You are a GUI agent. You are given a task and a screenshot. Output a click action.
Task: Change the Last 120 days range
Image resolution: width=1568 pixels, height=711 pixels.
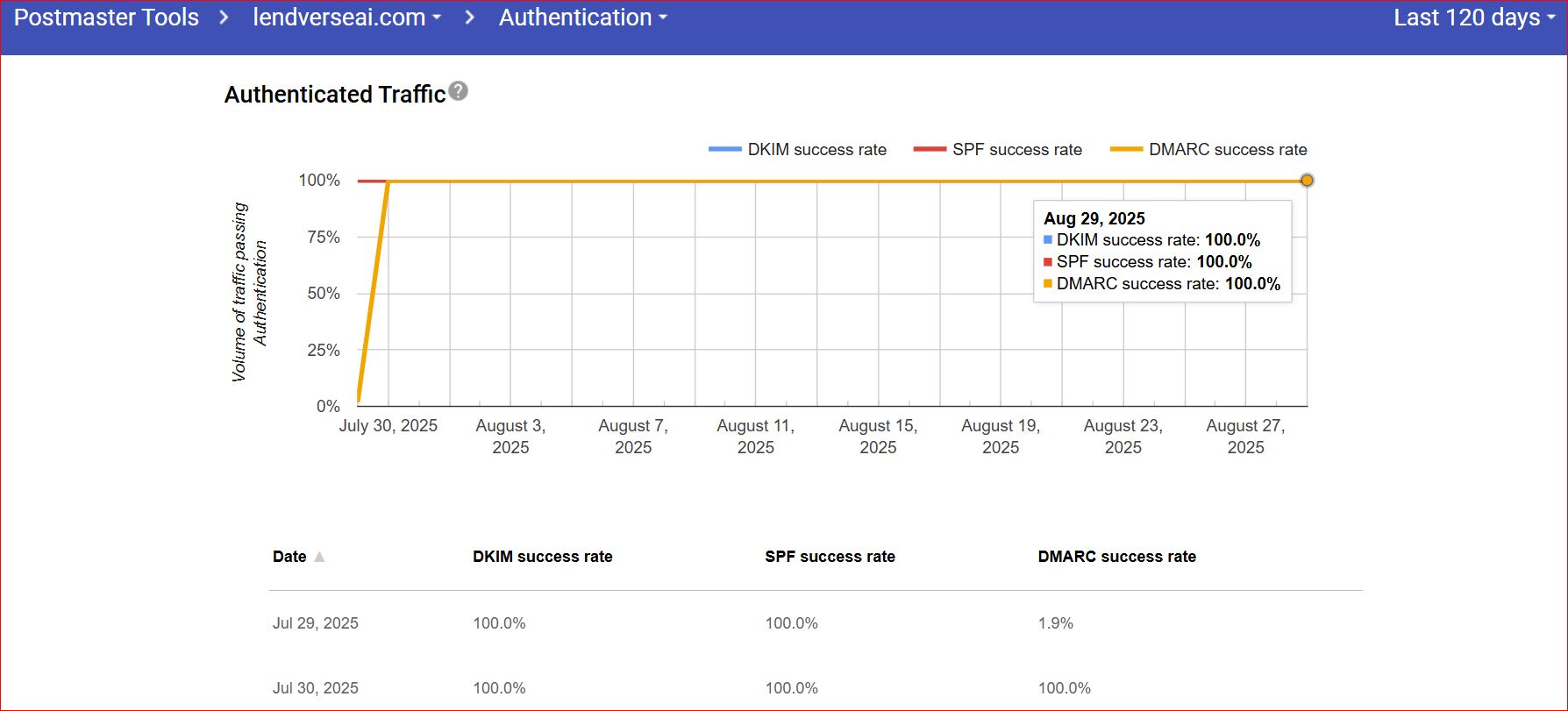click(1473, 18)
